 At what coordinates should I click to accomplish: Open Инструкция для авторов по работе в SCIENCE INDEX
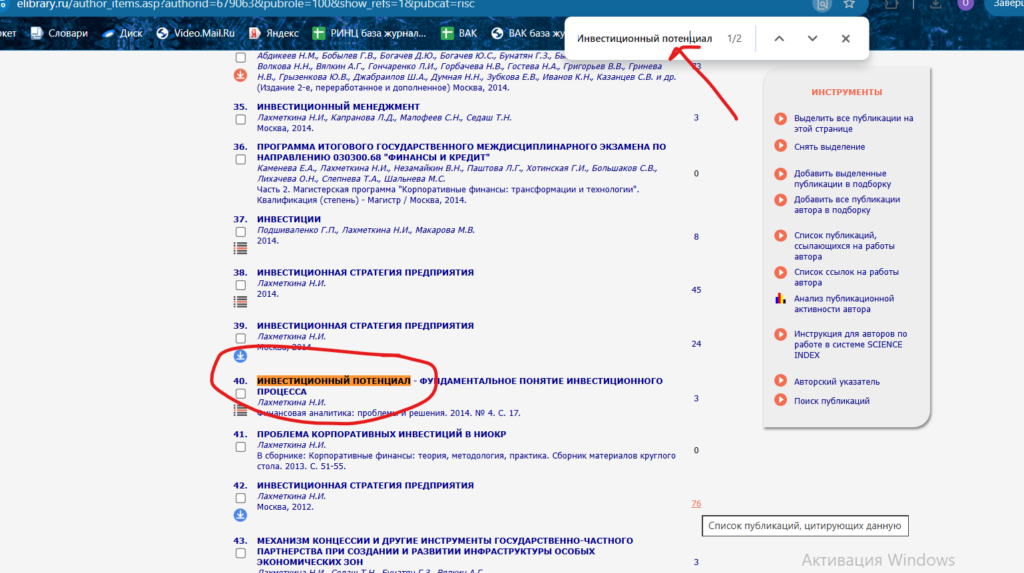pyautogui.click(x=850, y=344)
